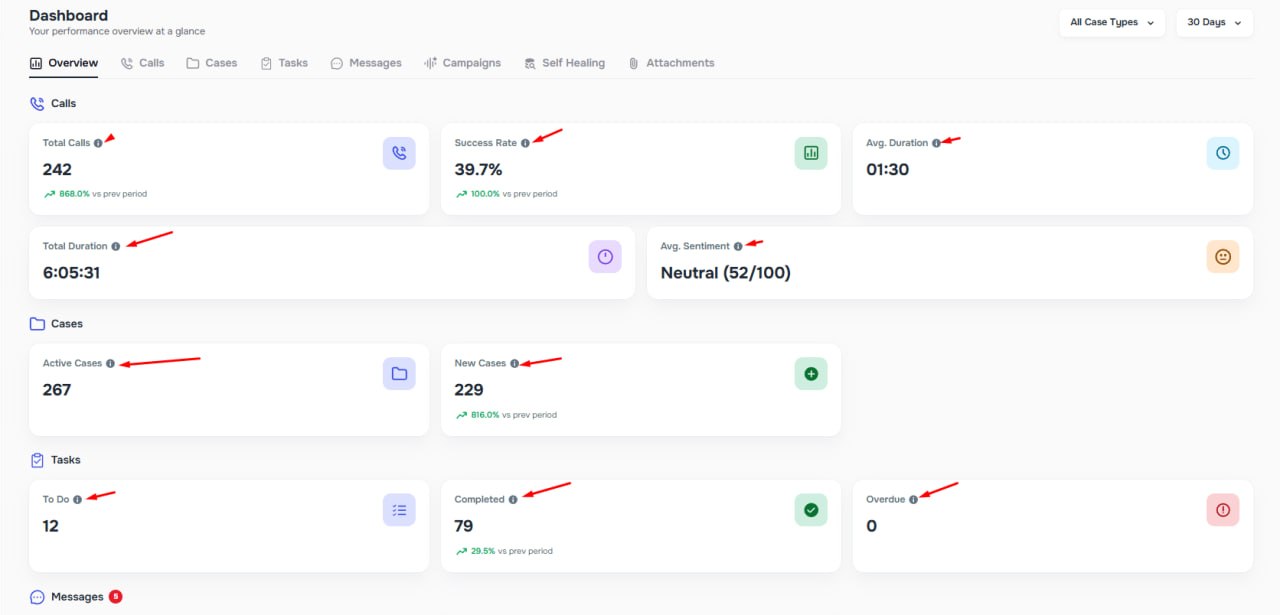Go to the Self Healing tab
Viewport: 1280px width, 615px height.
click(565, 63)
